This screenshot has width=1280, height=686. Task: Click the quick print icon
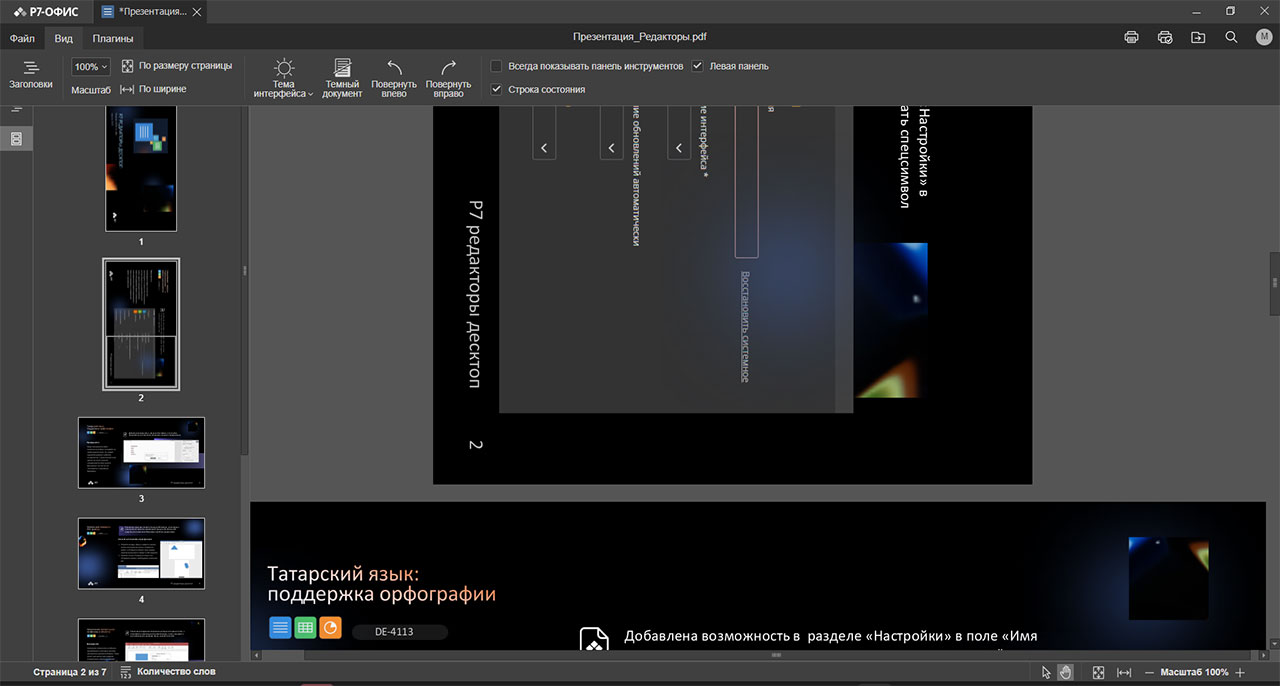tap(1165, 37)
